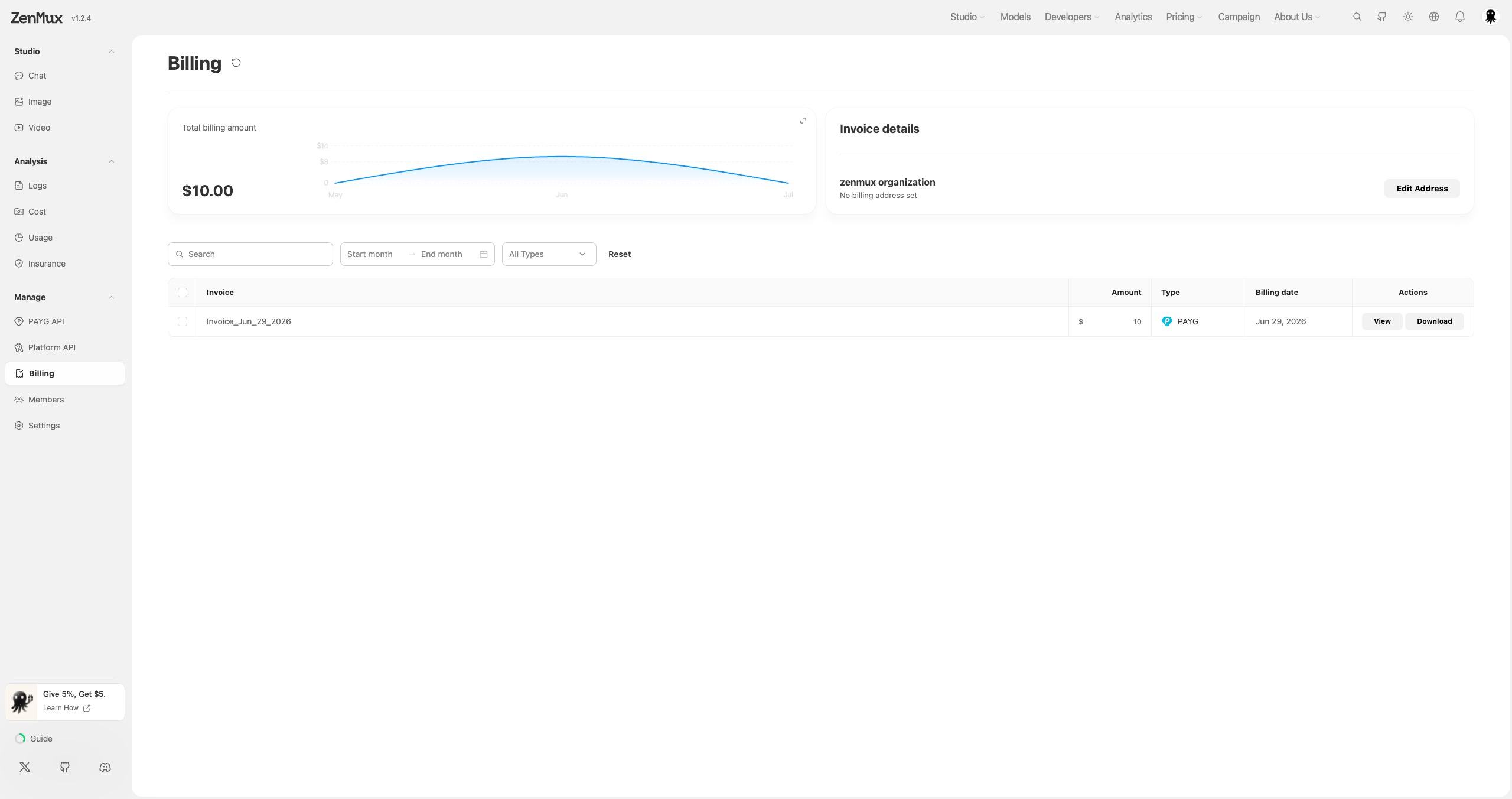Open Models in the top navigation
1512x799 pixels.
coord(1015,17)
